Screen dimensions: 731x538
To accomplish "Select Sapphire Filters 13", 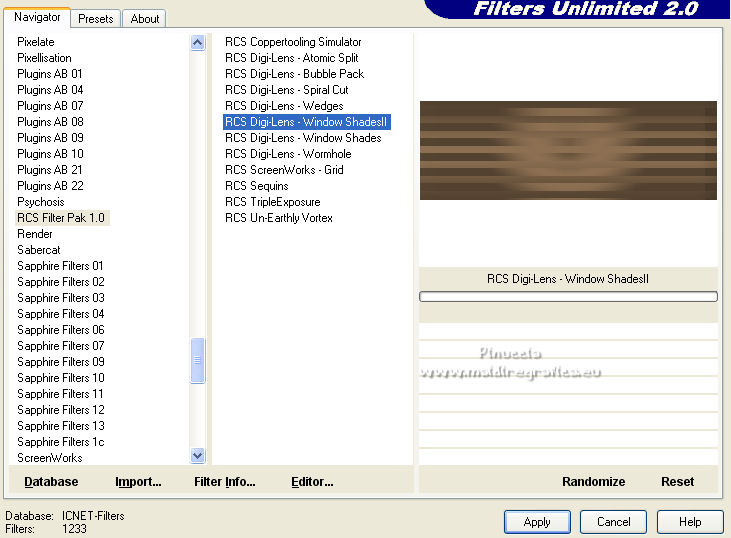I will 61,426.
